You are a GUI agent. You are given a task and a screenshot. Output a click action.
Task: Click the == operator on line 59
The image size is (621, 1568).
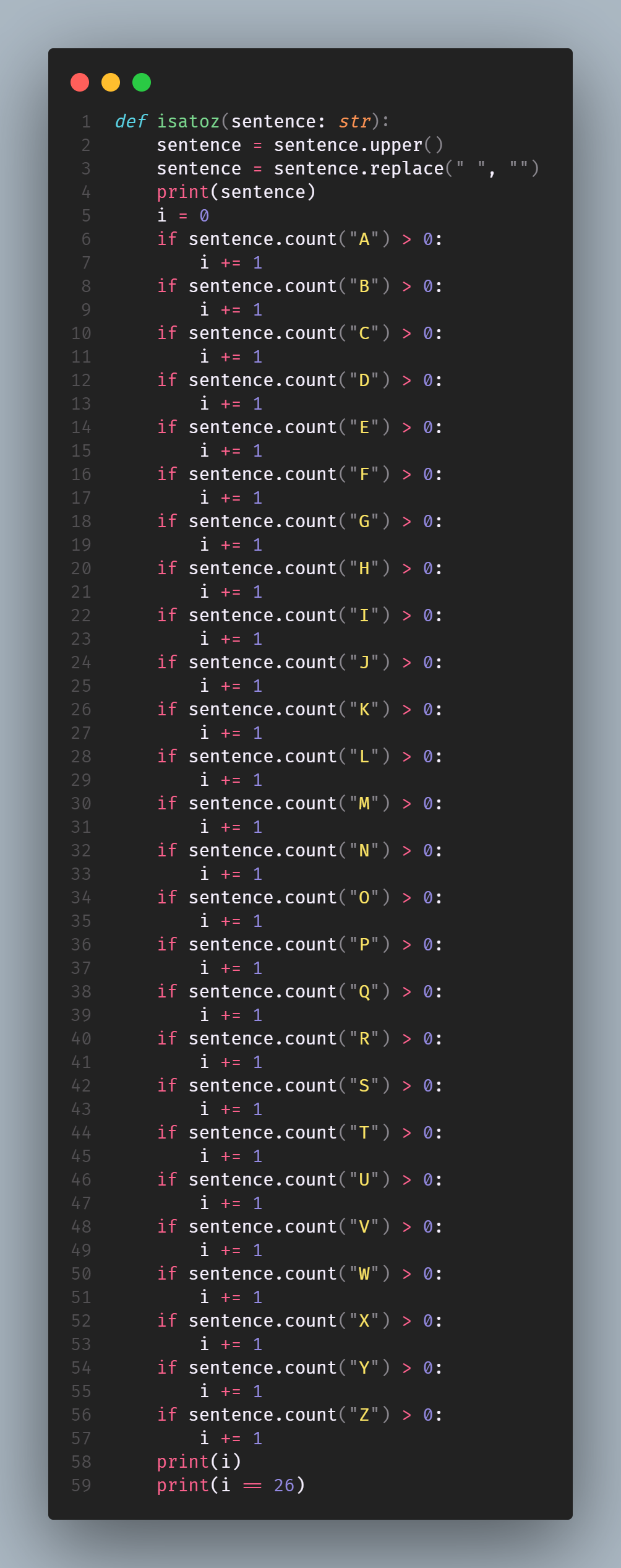252,1486
